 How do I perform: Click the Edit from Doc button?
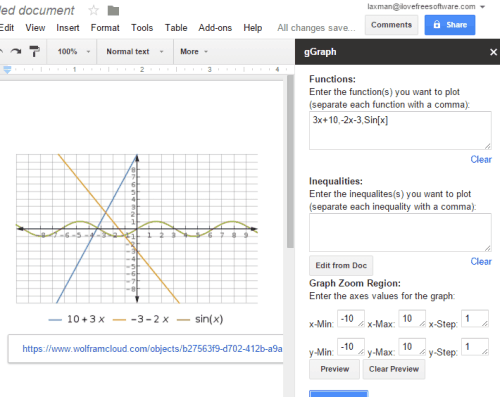(x=341, y=266)
